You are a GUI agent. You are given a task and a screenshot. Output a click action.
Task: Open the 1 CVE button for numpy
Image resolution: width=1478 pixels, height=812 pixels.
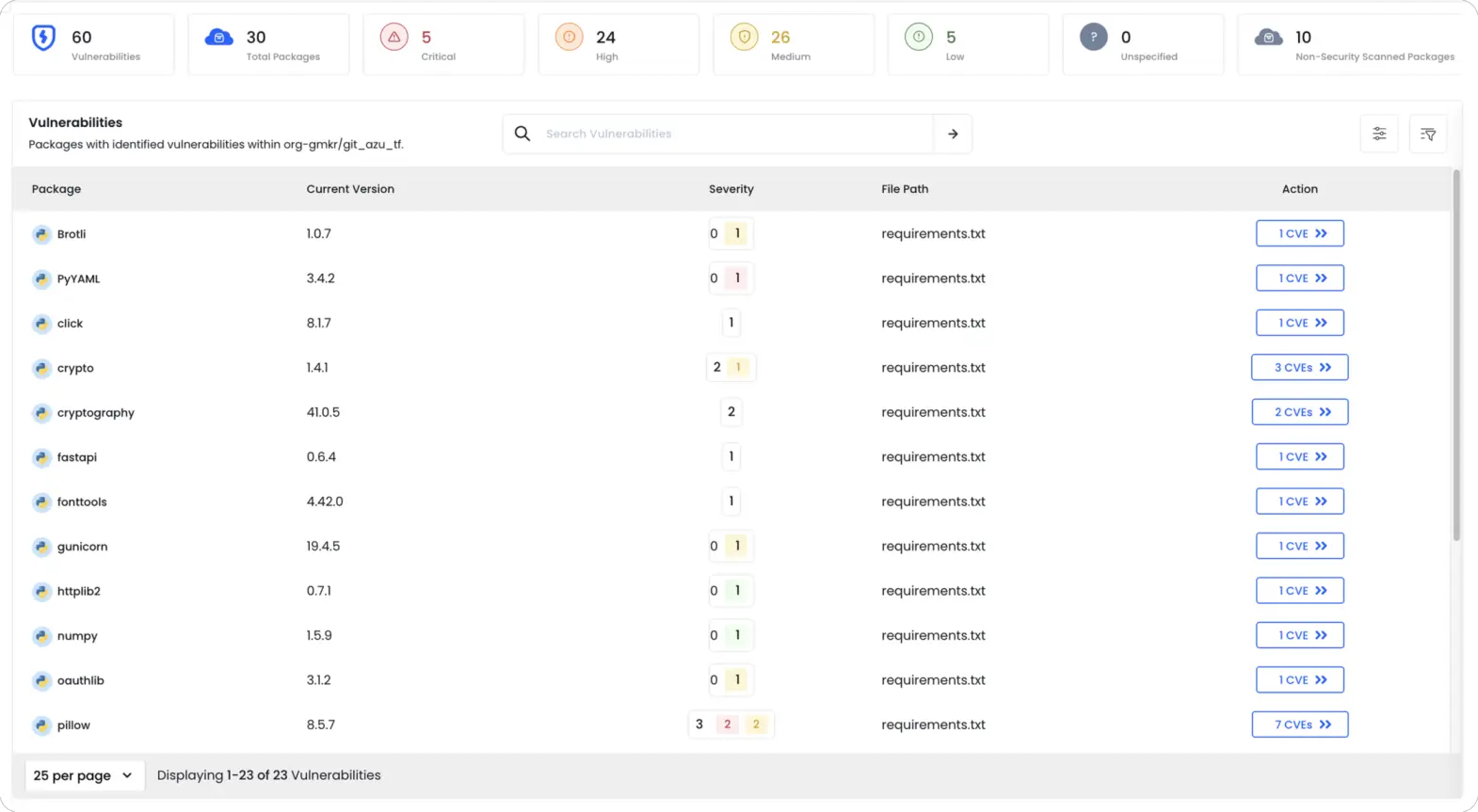tap(1299, 635)
